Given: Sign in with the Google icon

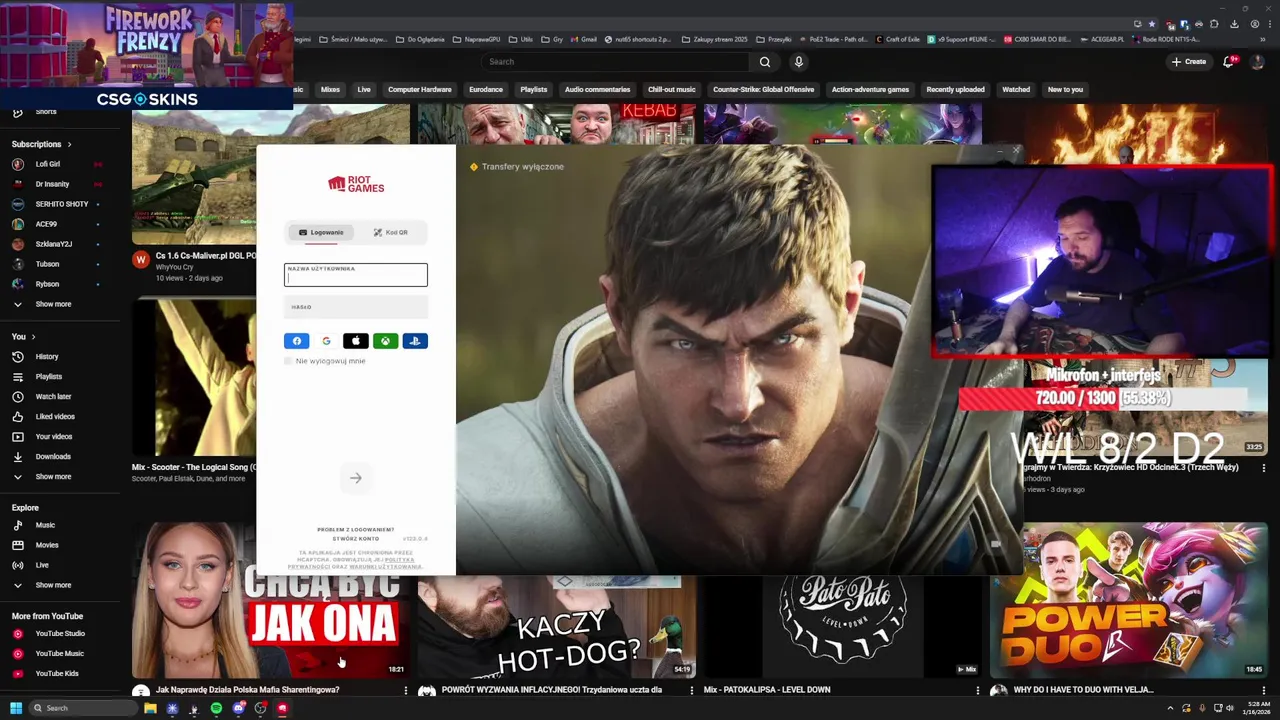Looking at the screenshot, I should pos(326,341).
